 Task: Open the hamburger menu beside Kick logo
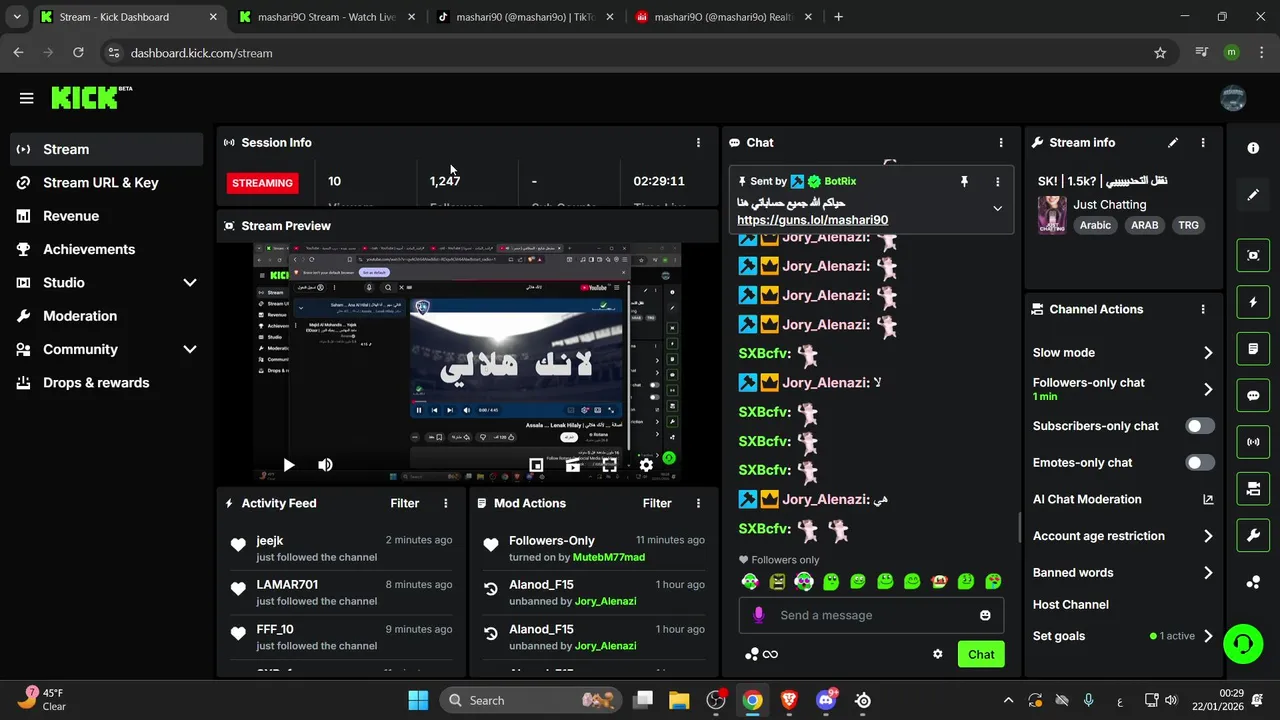pos(26,98)
